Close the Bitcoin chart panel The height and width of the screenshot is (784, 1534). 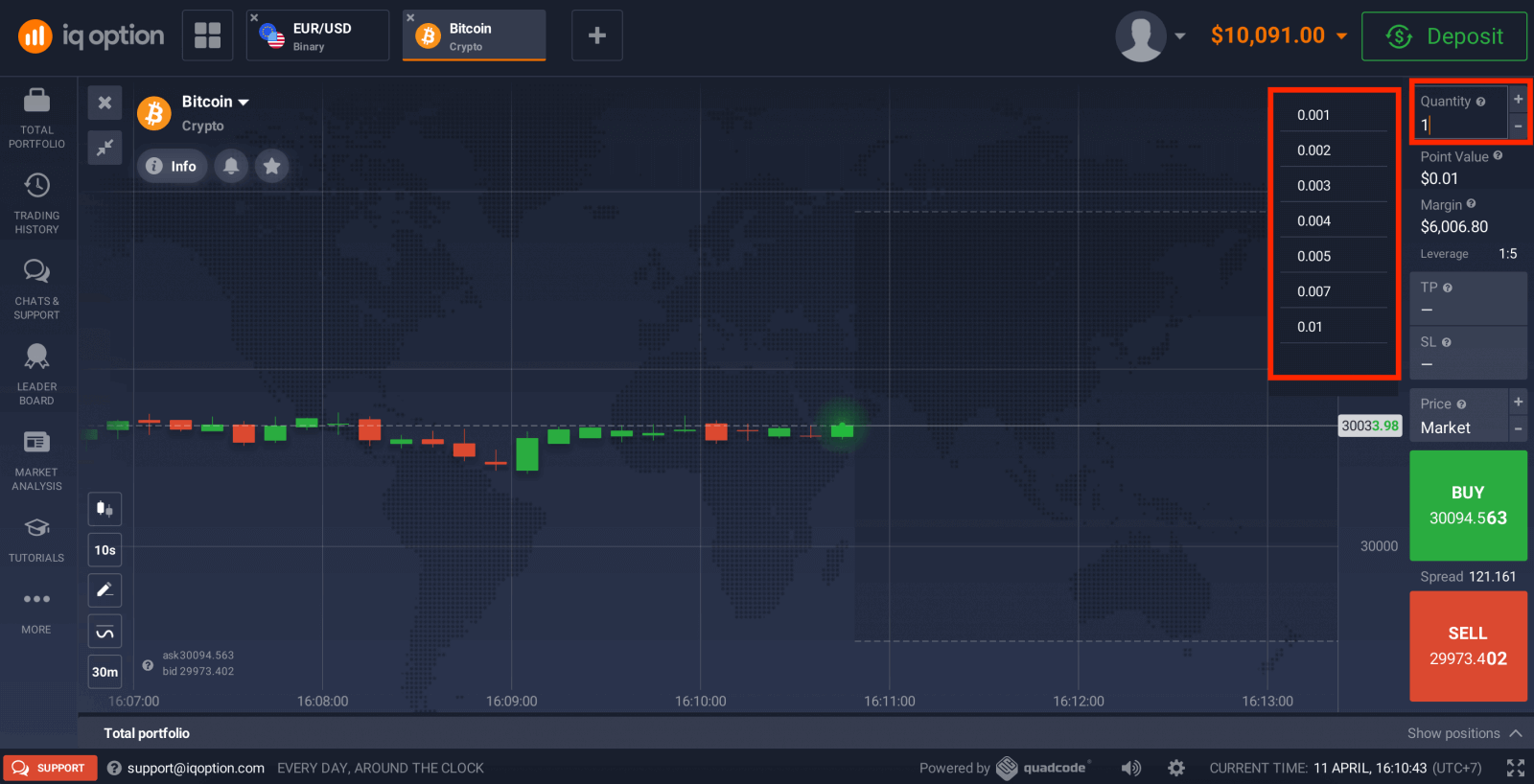tap(105, 103)
